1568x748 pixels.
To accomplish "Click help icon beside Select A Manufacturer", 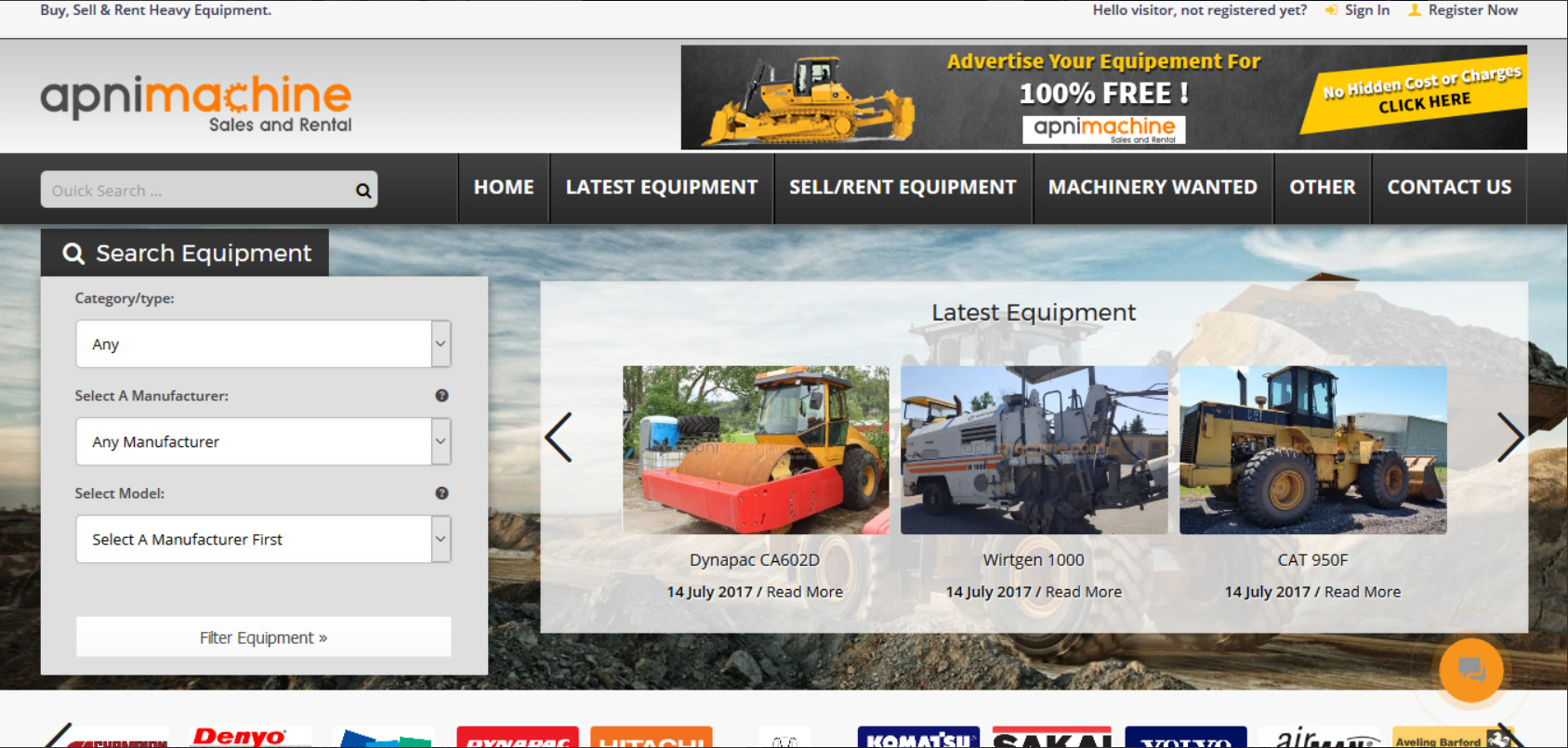I will pyautogui.click(x=441, y=396).
